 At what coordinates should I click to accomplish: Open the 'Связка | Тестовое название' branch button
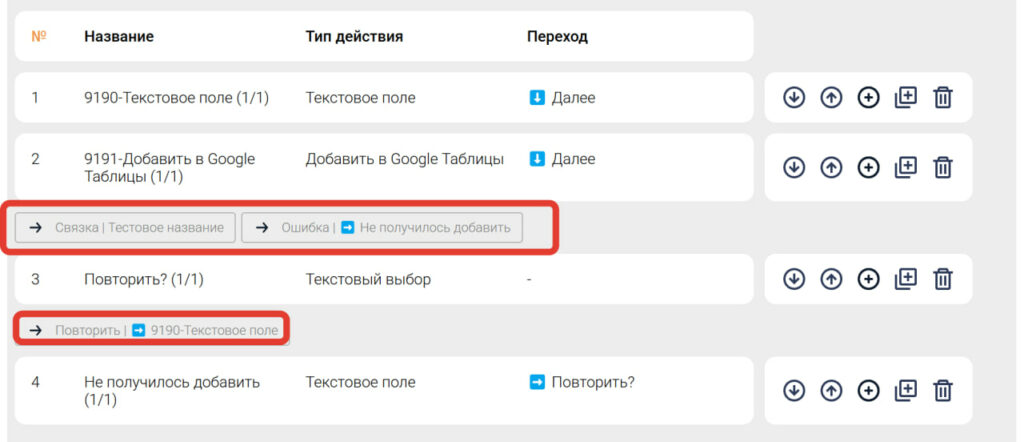pos(125,227)
